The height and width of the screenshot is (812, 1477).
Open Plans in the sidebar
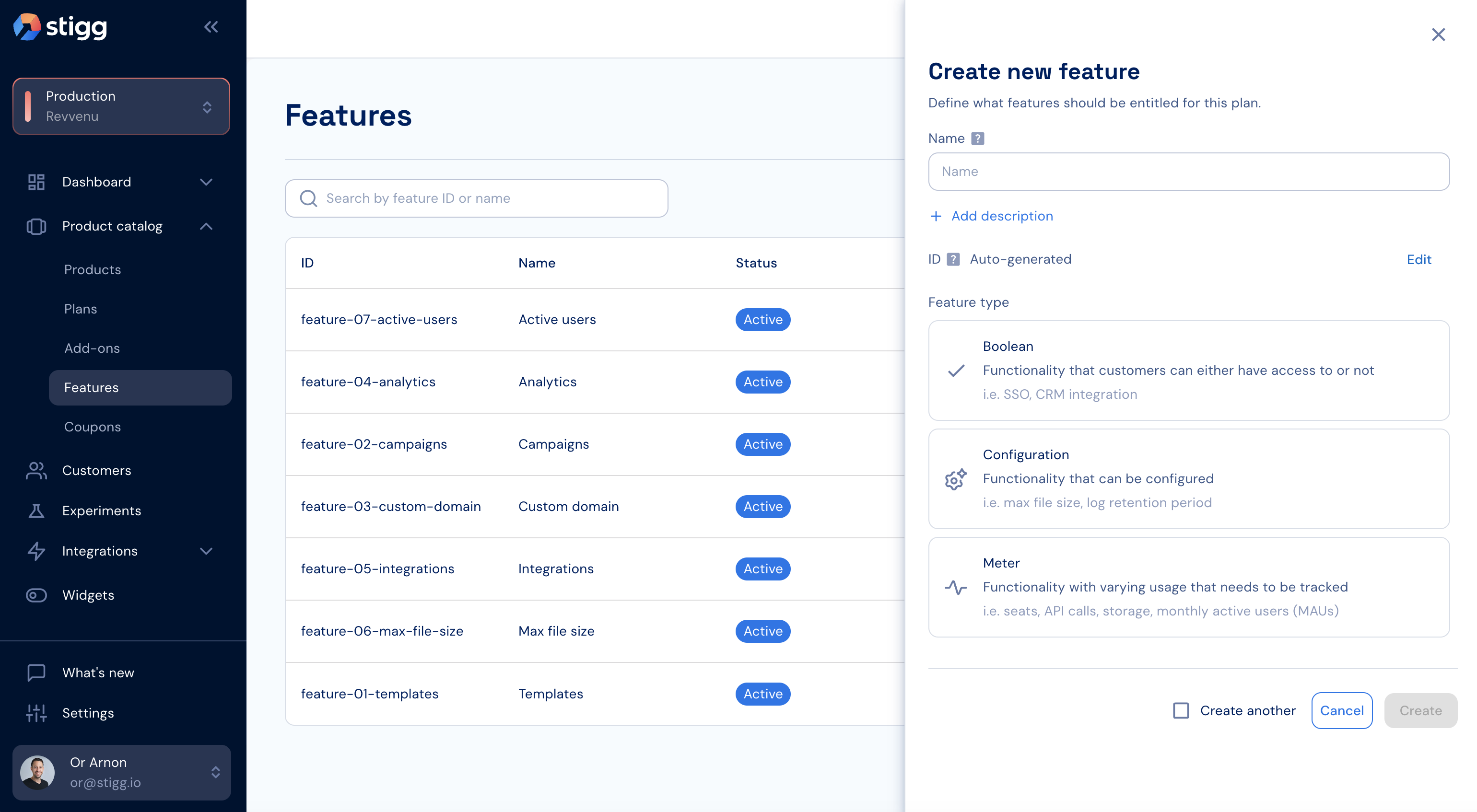[x=80, y=309]
